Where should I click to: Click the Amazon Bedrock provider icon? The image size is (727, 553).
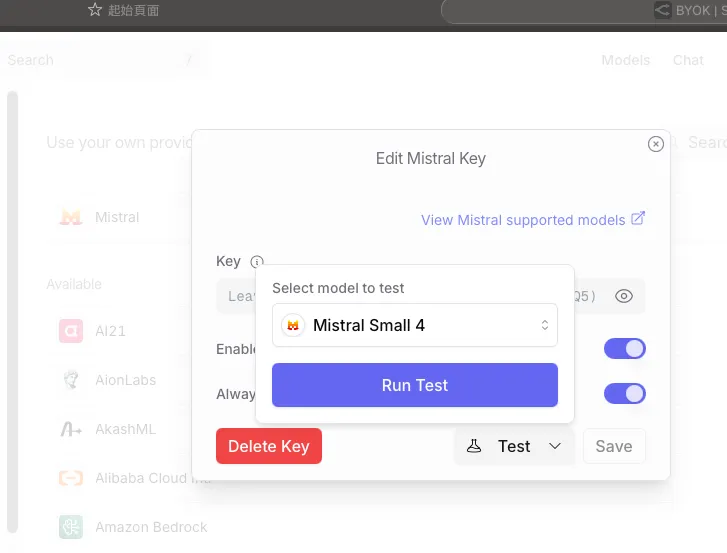[70, 526]
